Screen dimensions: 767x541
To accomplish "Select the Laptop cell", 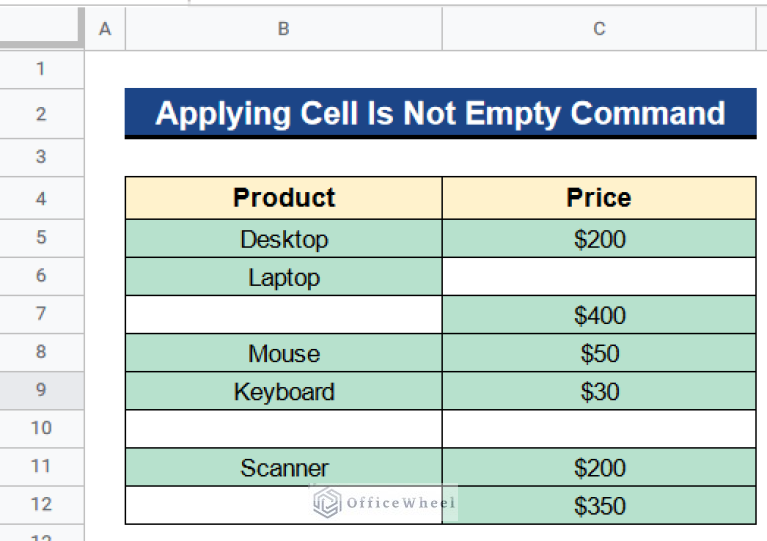I will (283, 277).
